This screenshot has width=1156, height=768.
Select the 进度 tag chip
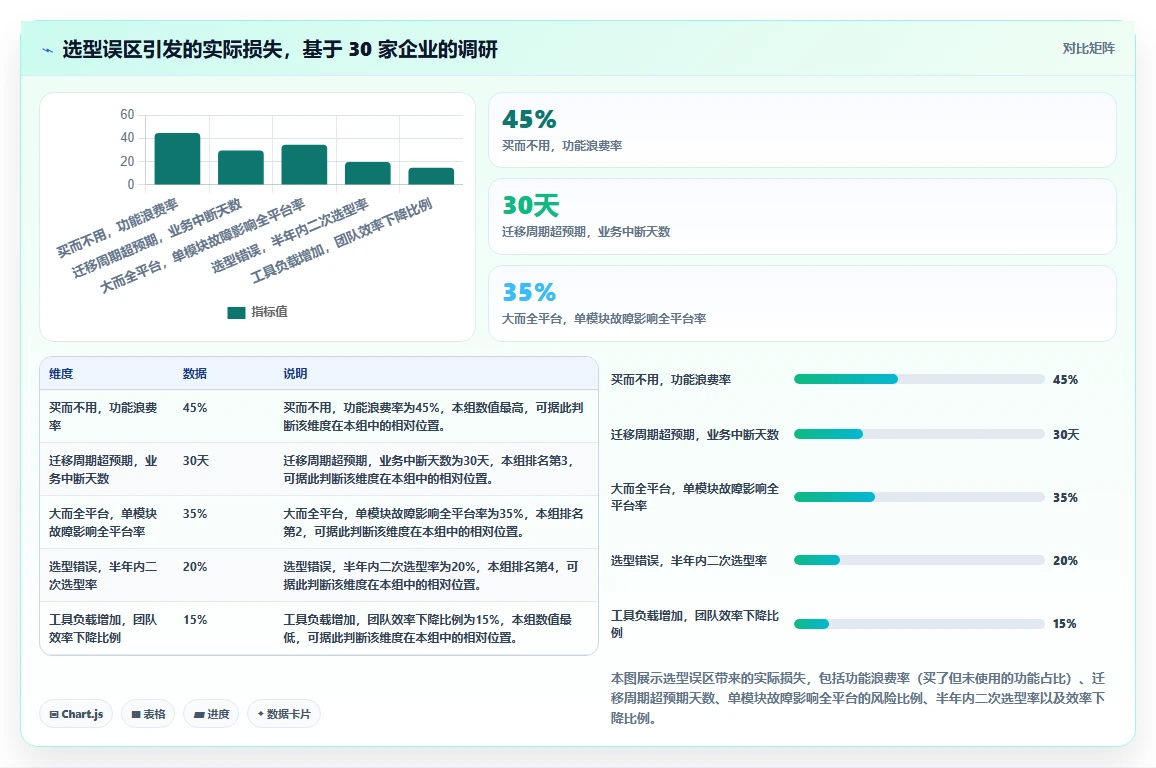[x=211, y=714]
